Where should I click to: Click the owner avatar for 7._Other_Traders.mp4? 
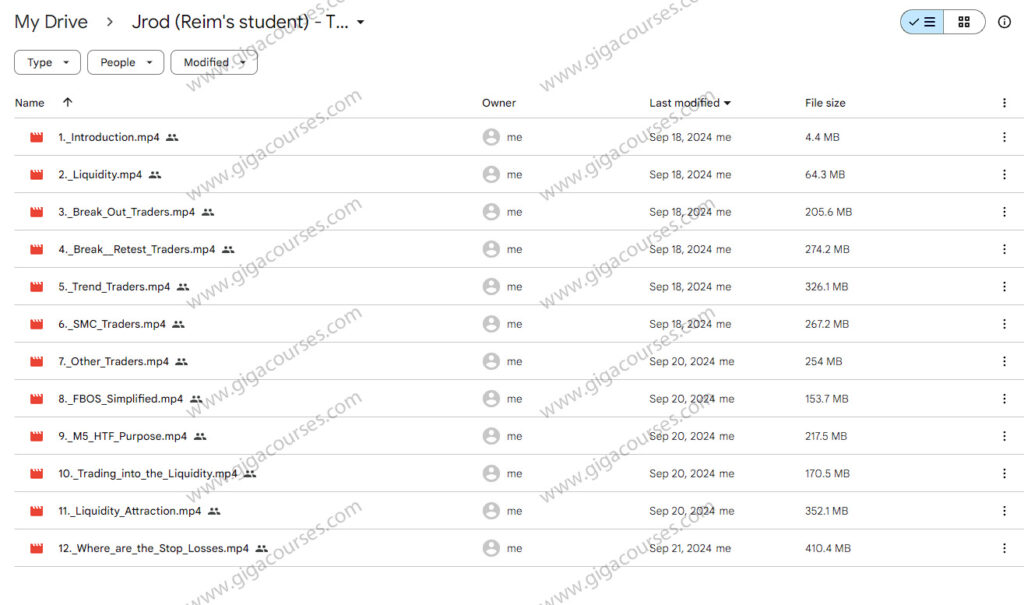pyautogui.click(x=491, y=362)
